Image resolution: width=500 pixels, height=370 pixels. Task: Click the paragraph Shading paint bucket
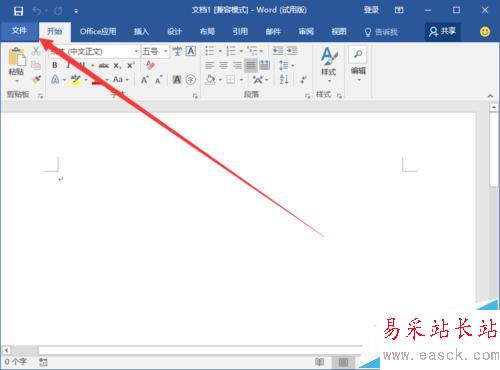tap(210, 80)
